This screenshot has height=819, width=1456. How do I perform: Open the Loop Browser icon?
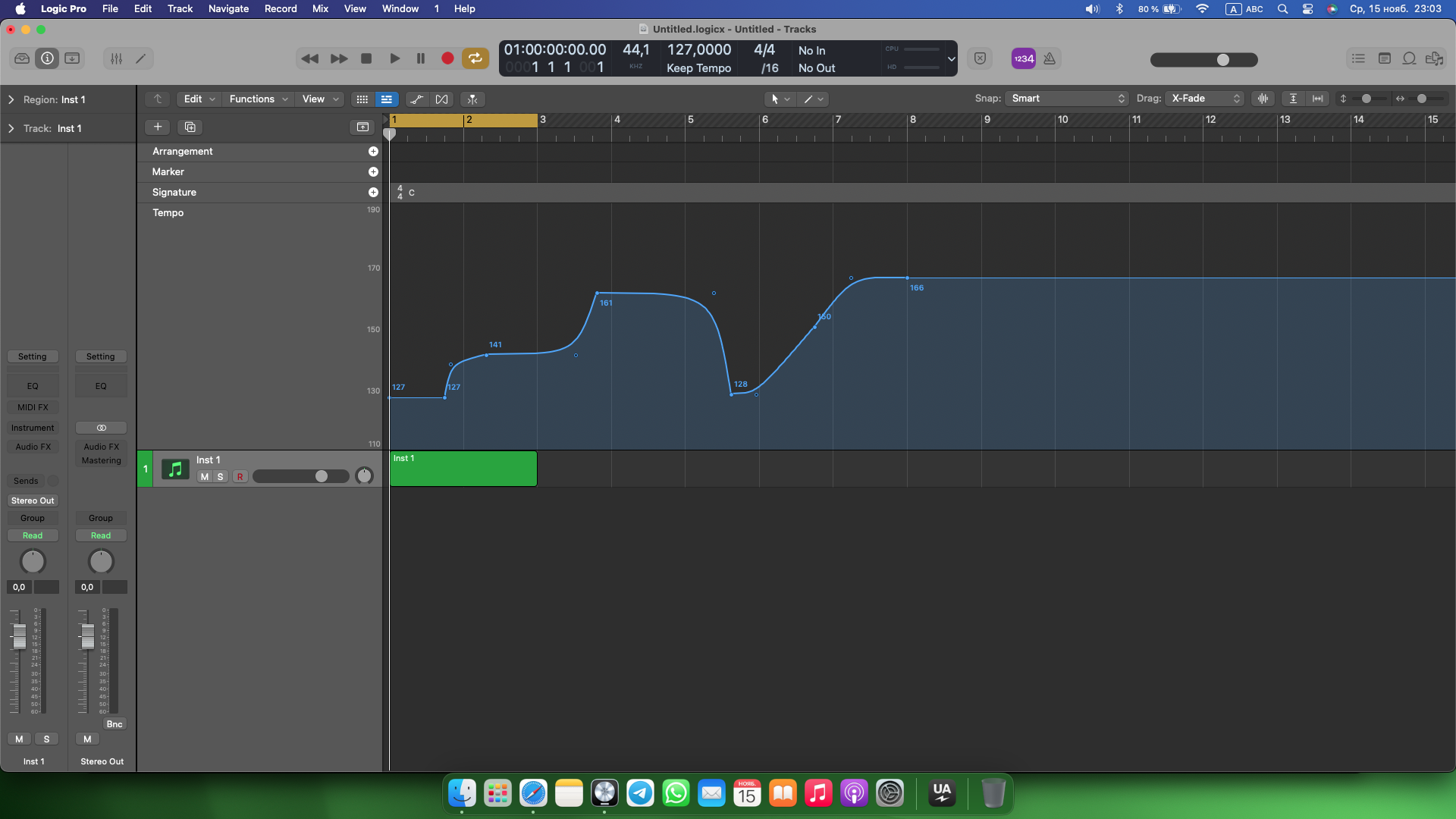pos(1409,58)
